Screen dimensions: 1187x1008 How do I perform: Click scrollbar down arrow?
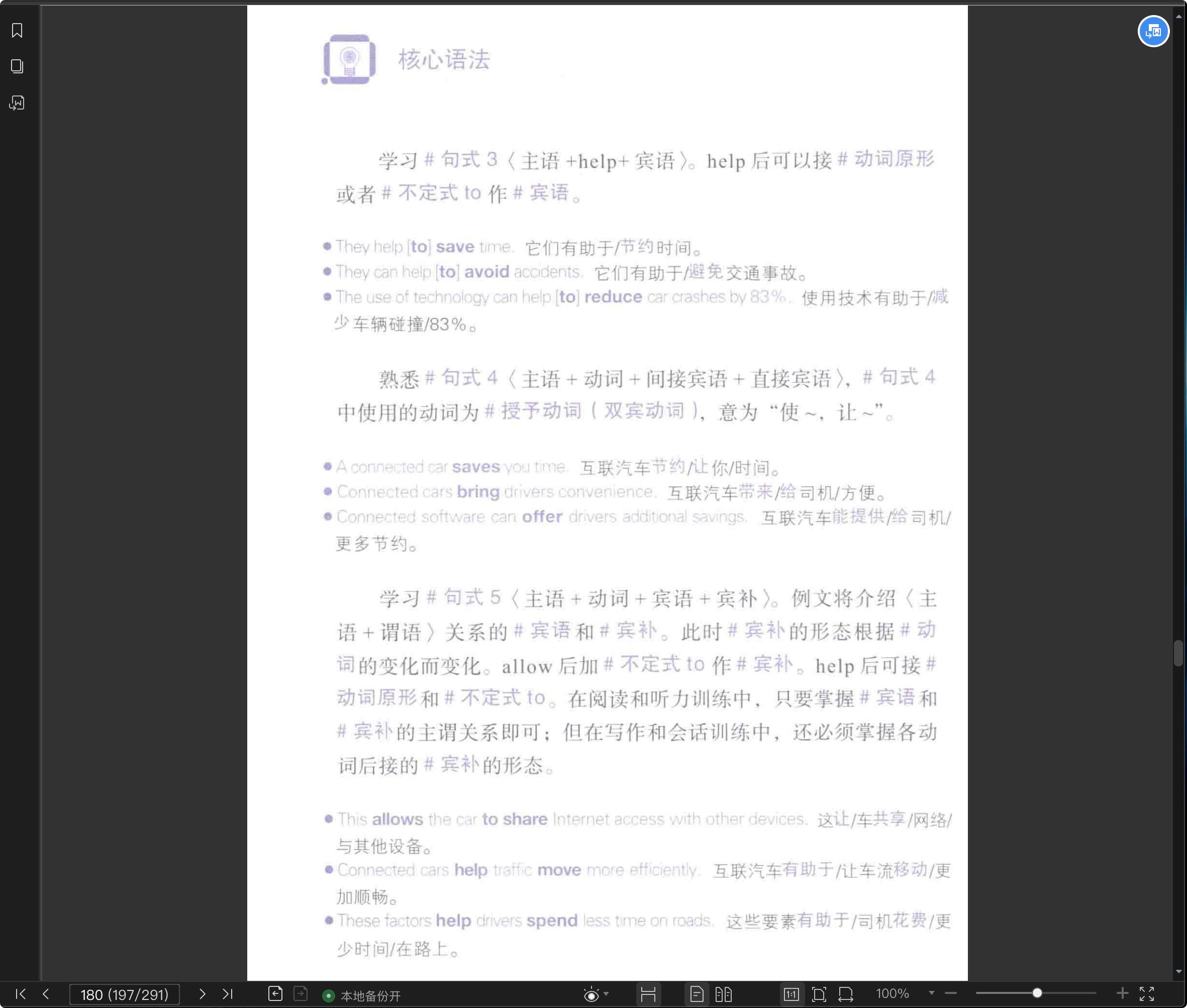[1178, 971]
